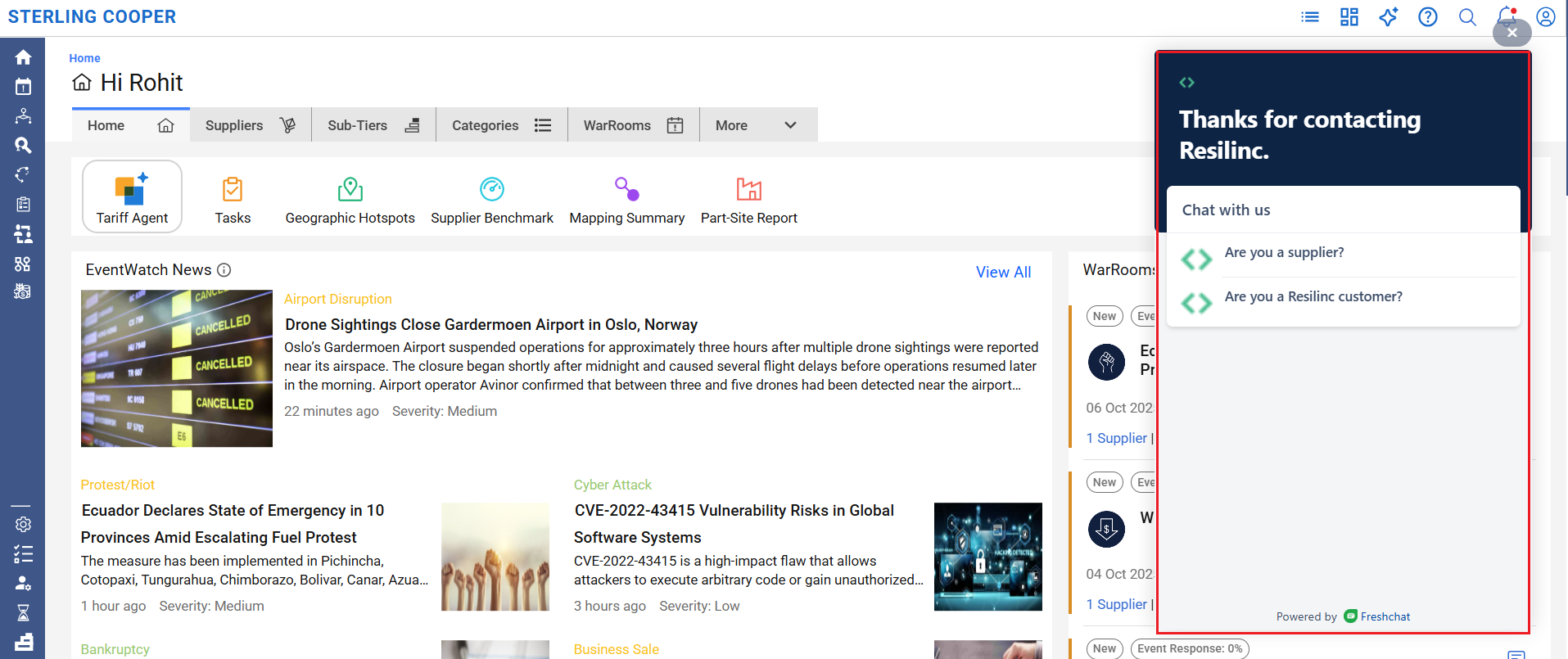Image resolution: width=1568 pixels, height=659 pixels.
Task: Switch to the WarRooms tab
Action: click(x=634, y=125)
